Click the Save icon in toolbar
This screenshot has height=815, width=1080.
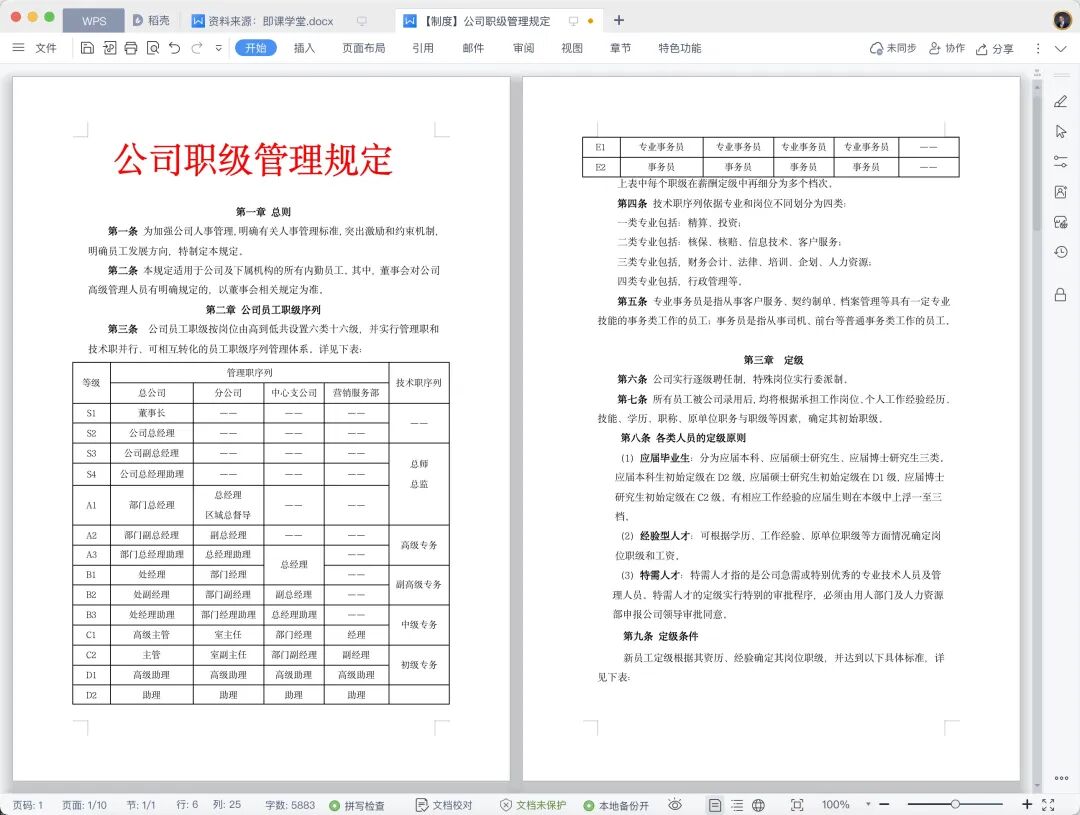[x=87, y=48]
